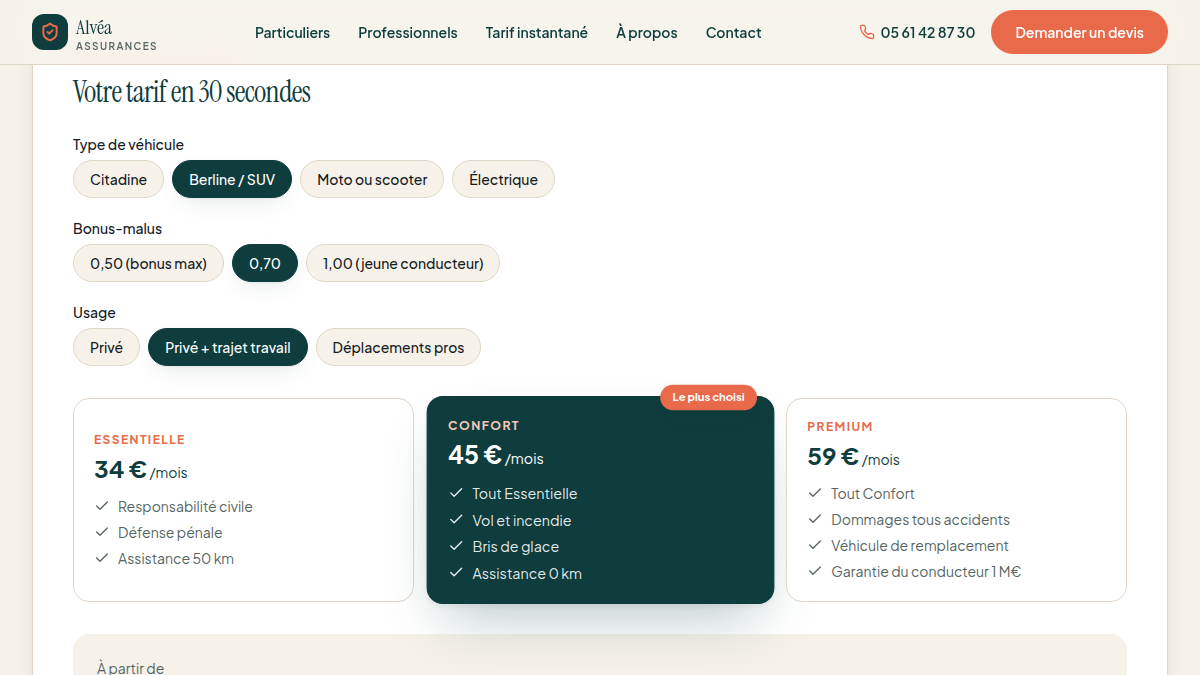Select 0,50 (bonus max) option
The image size is (1200, 675).
(148, 263)
